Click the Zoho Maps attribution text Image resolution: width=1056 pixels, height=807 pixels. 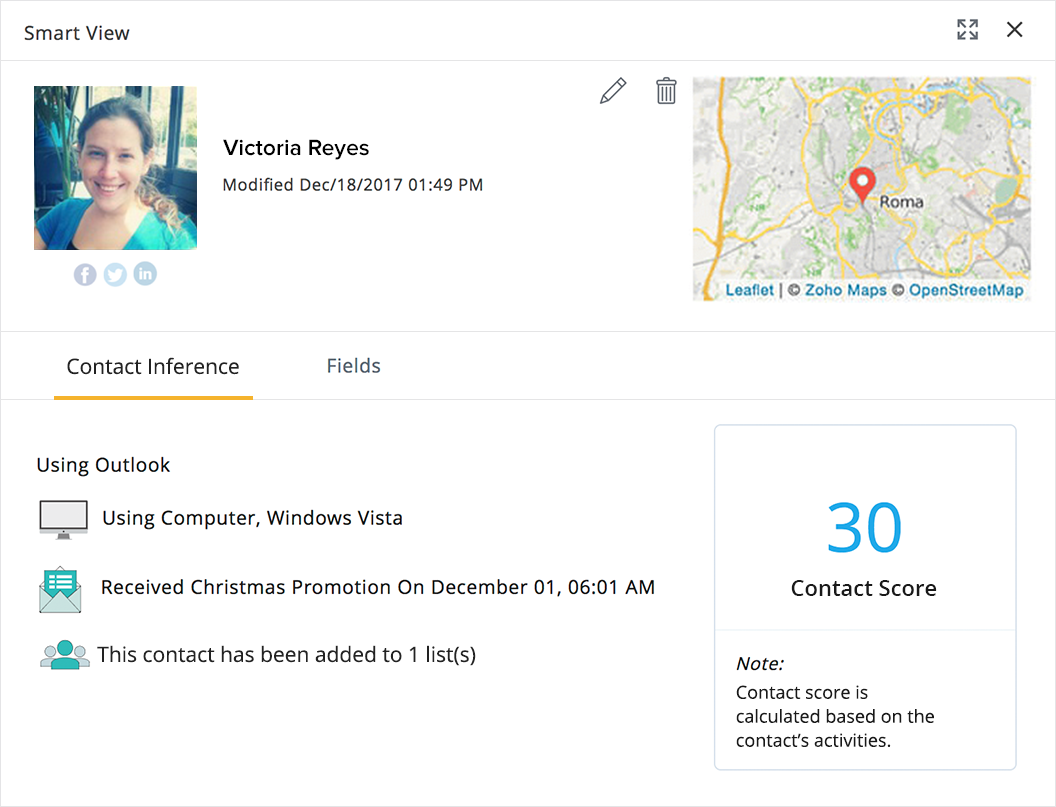(x=845, y=290)
